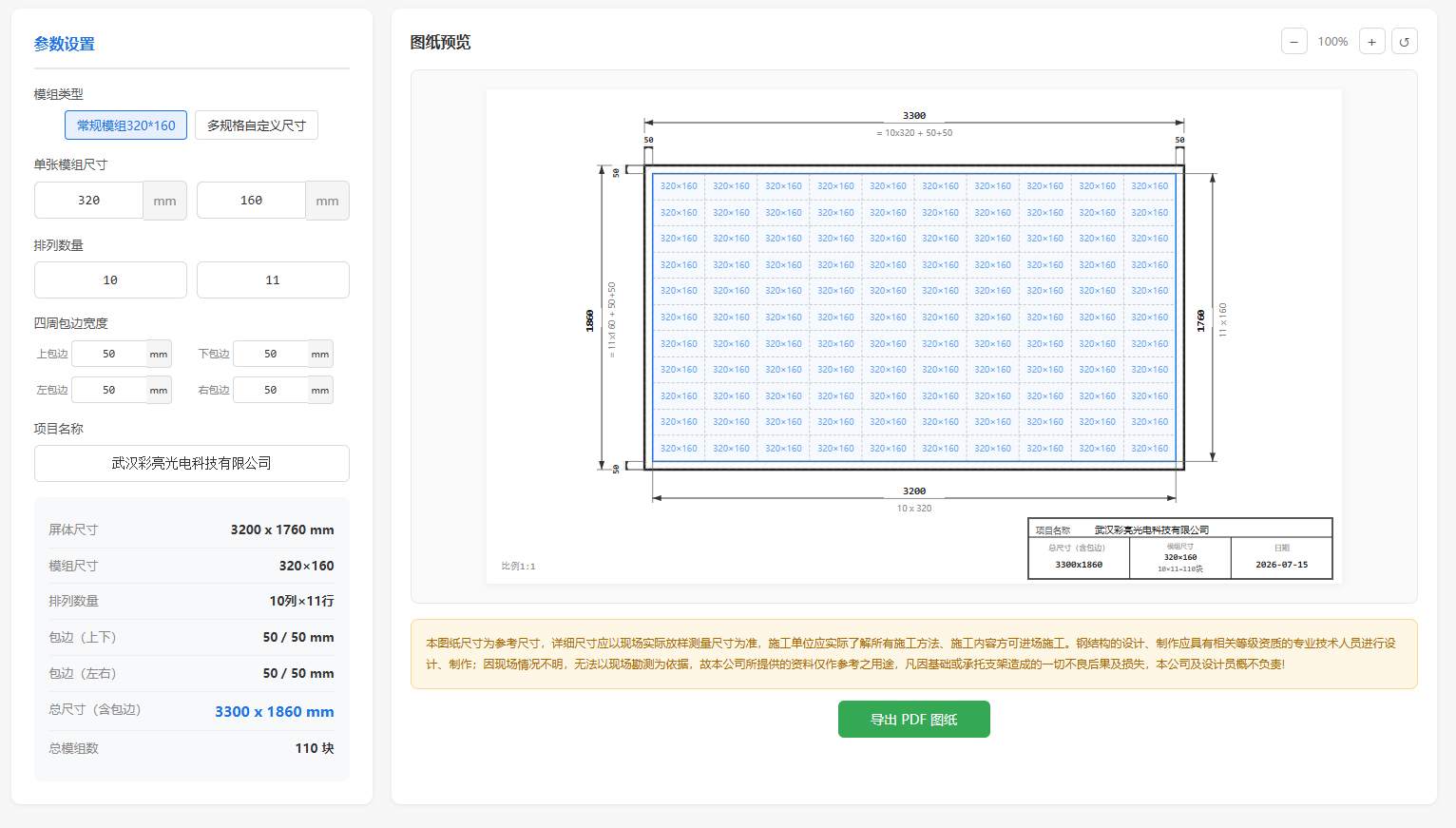Click the blue total size 3300 x 1860 mm
1456x828 pixels.
(x=275, y=712)
